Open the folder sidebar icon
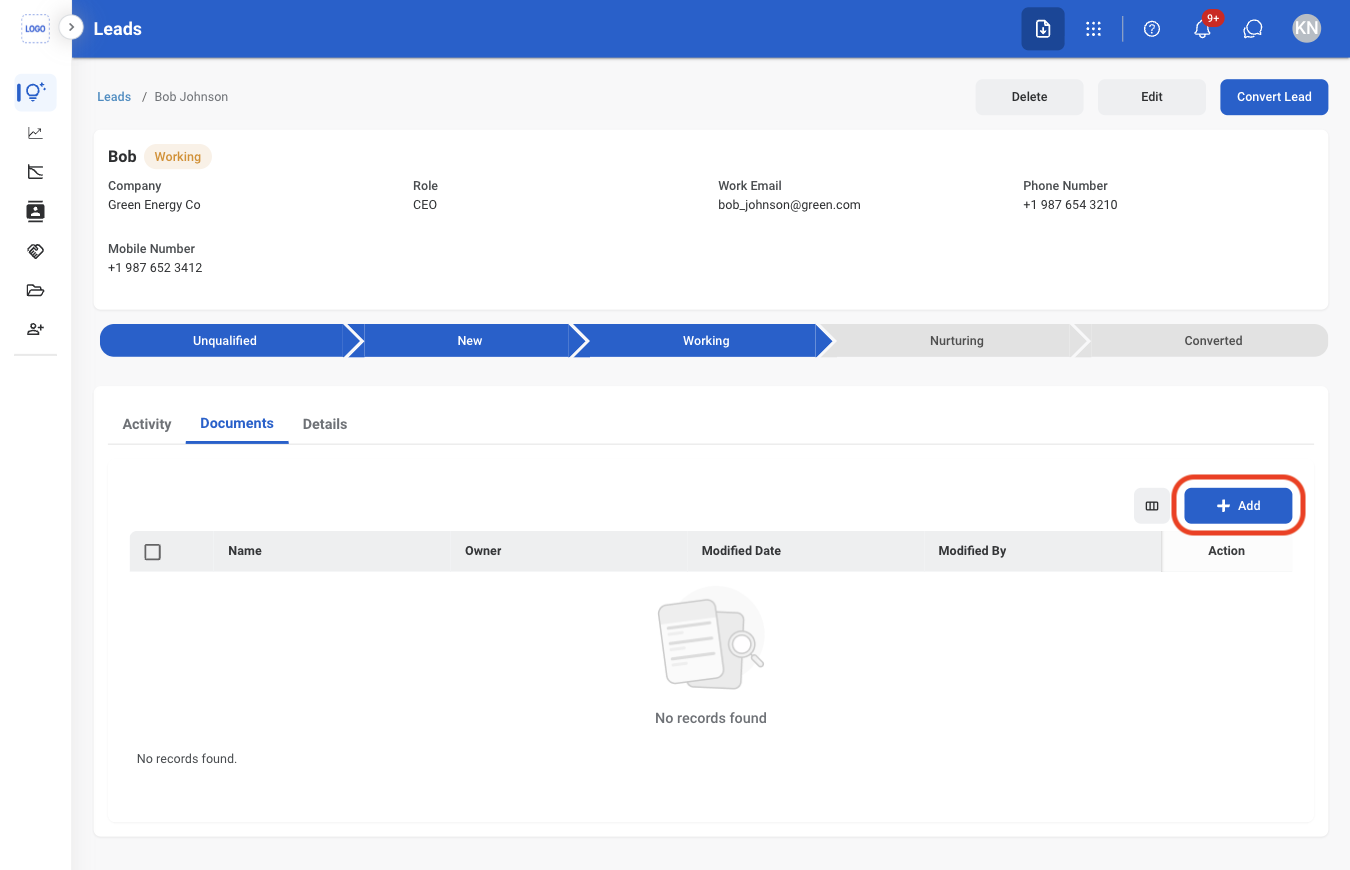The image size is (1350, 870). click(x=36, y=291)
